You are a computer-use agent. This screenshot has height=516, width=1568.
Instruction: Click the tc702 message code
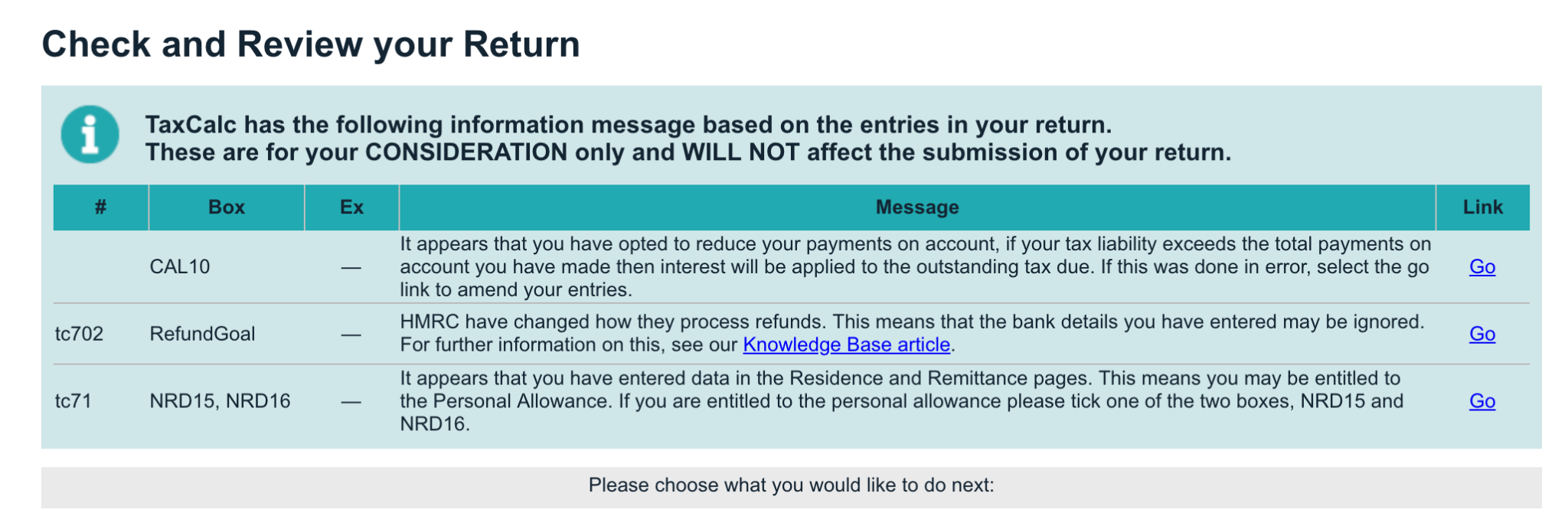click(x=79, y=334)
